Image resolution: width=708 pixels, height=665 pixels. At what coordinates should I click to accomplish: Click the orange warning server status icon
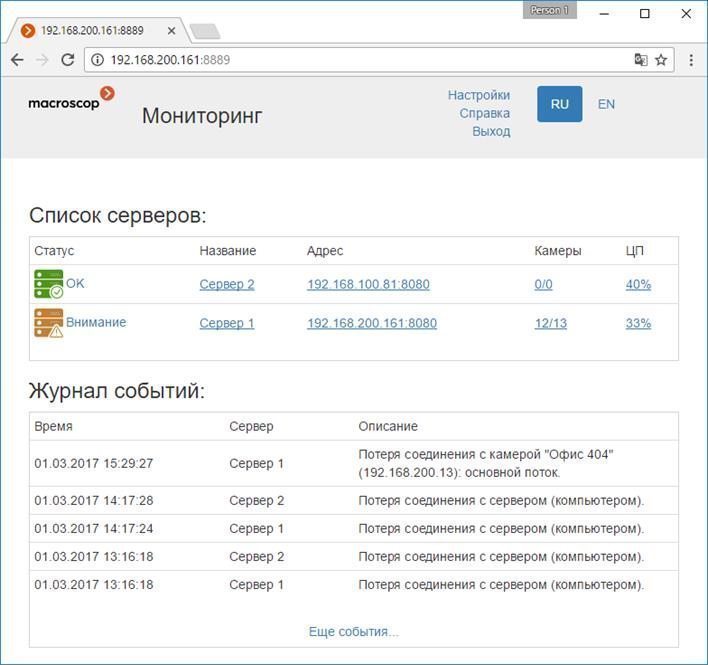click(48, 324)
